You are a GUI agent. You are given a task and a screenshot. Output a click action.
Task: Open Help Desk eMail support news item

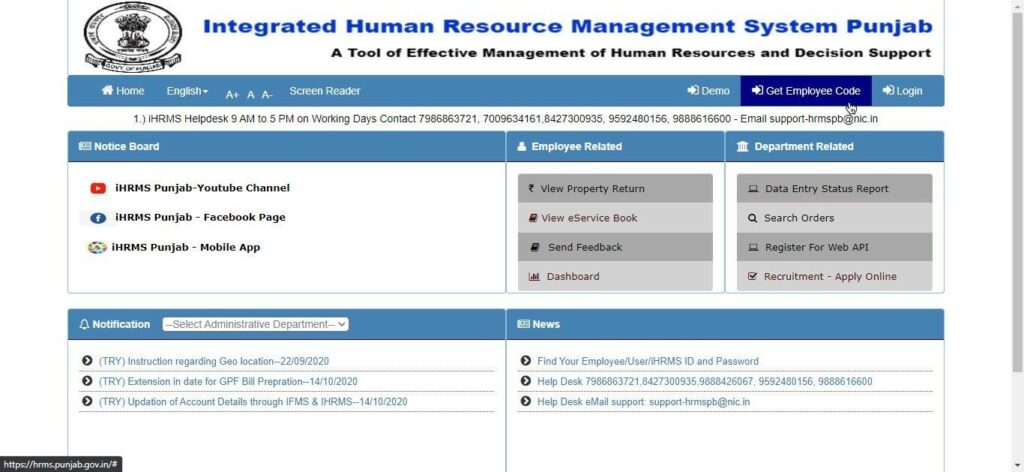643,401
